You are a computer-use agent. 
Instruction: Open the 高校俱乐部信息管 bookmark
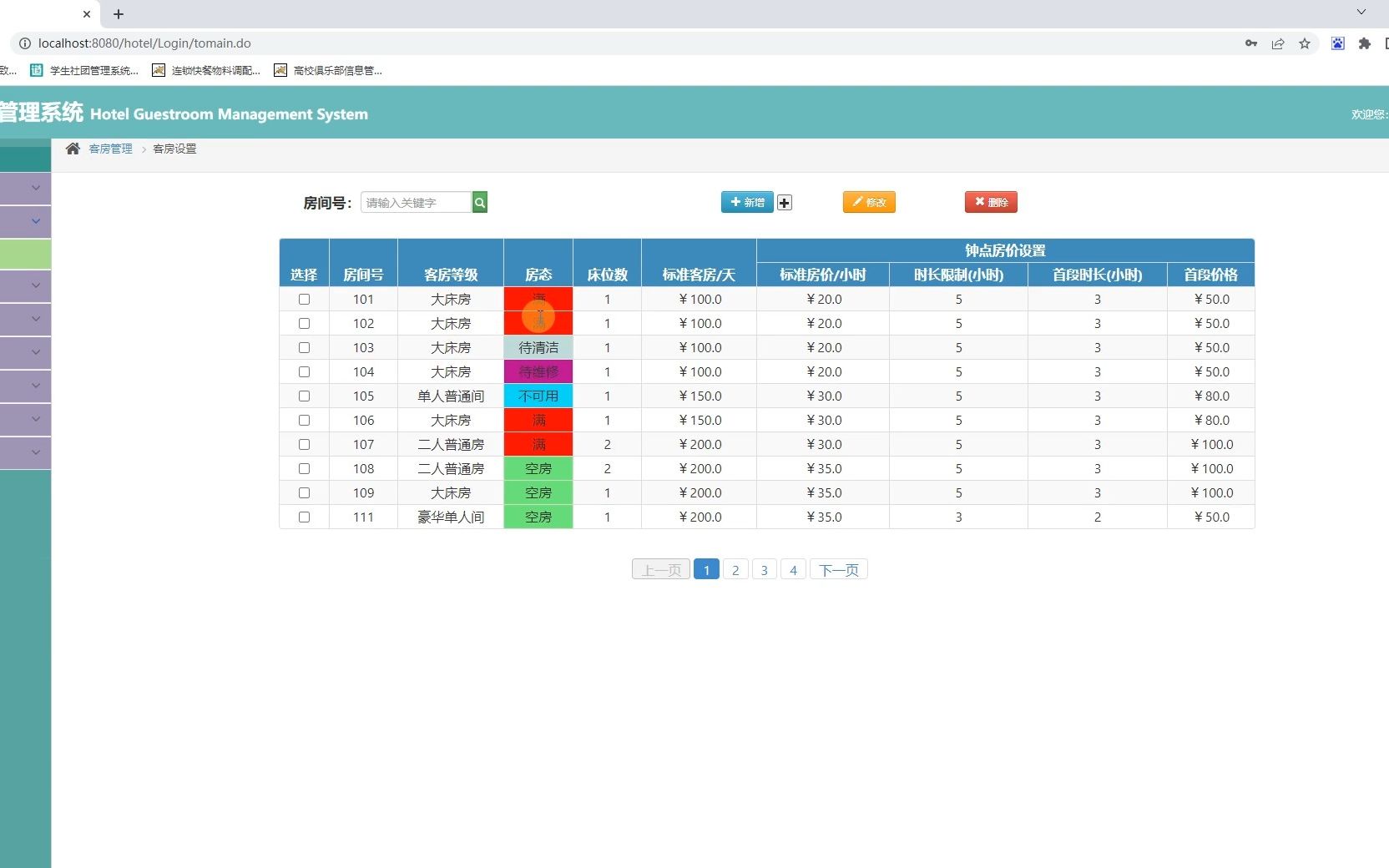click(329, 71)
